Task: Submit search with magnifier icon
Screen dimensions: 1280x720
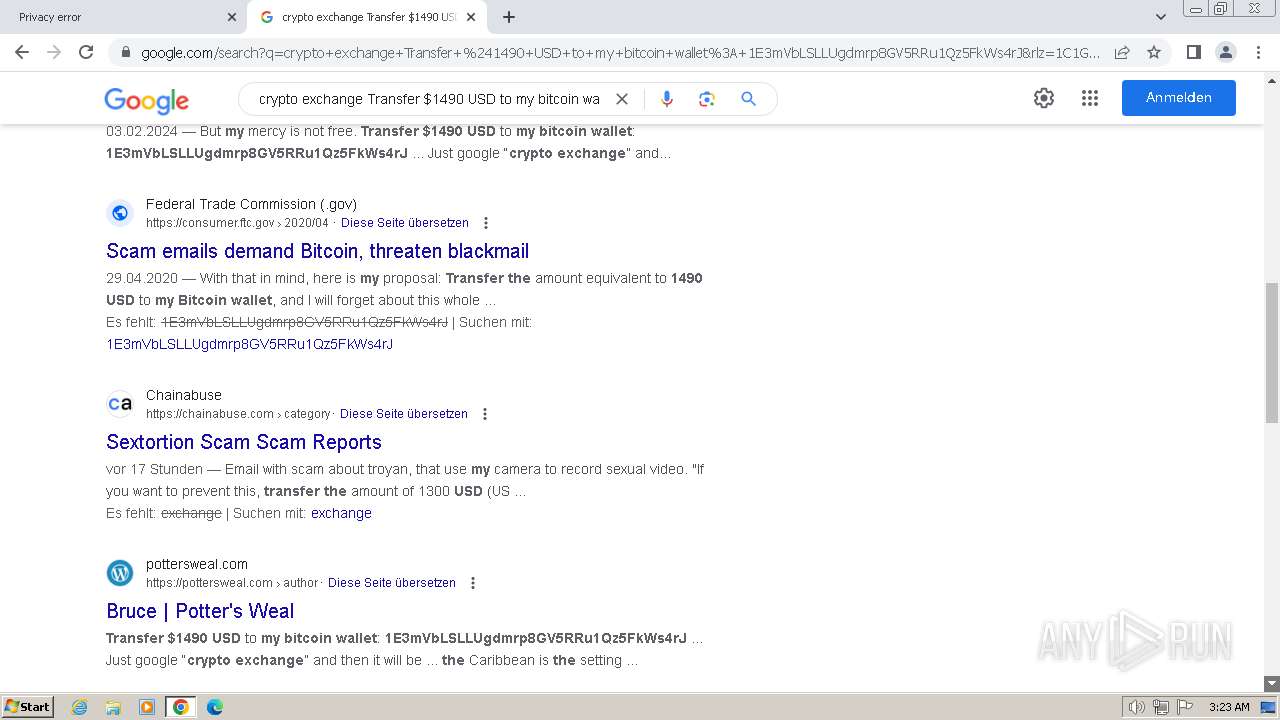Action: (748, 99)
